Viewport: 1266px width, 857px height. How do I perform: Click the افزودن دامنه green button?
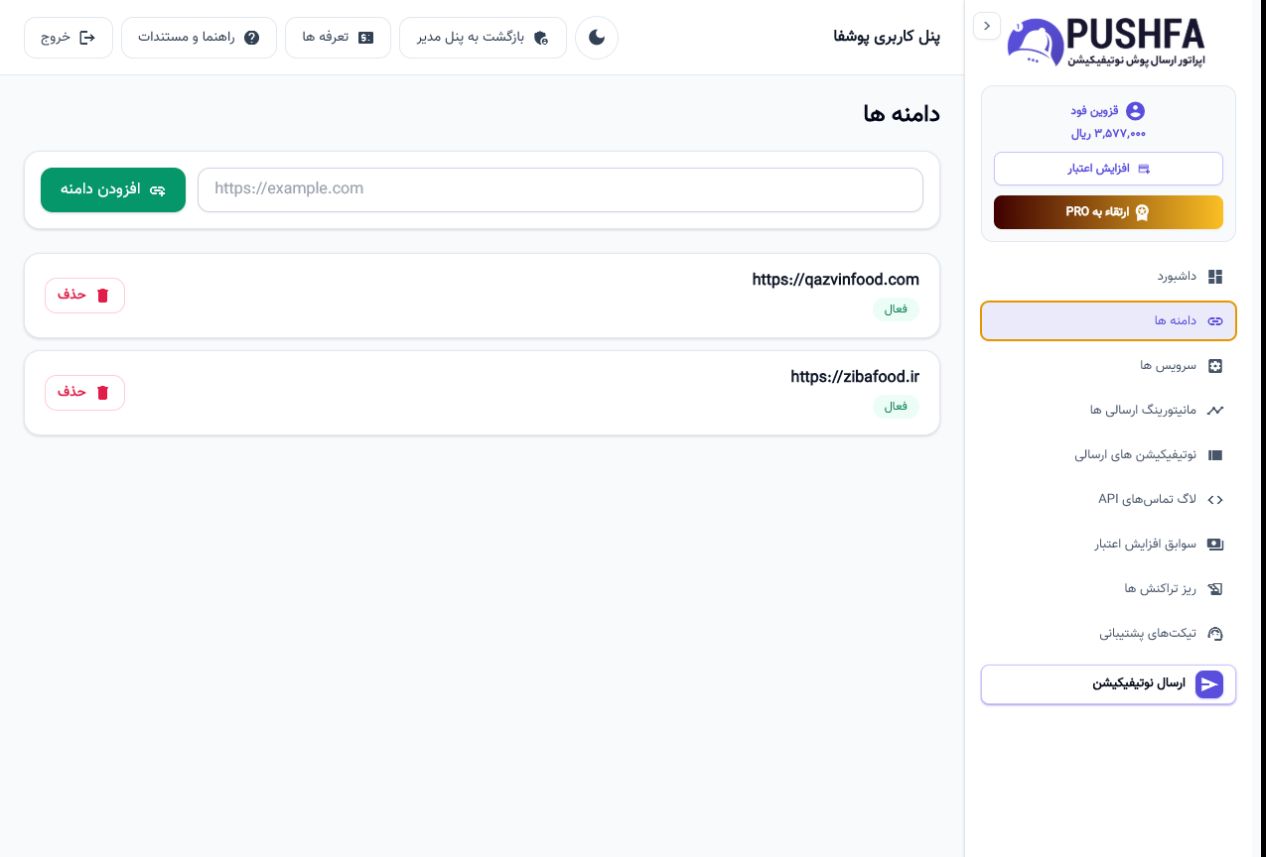[113, 190]
